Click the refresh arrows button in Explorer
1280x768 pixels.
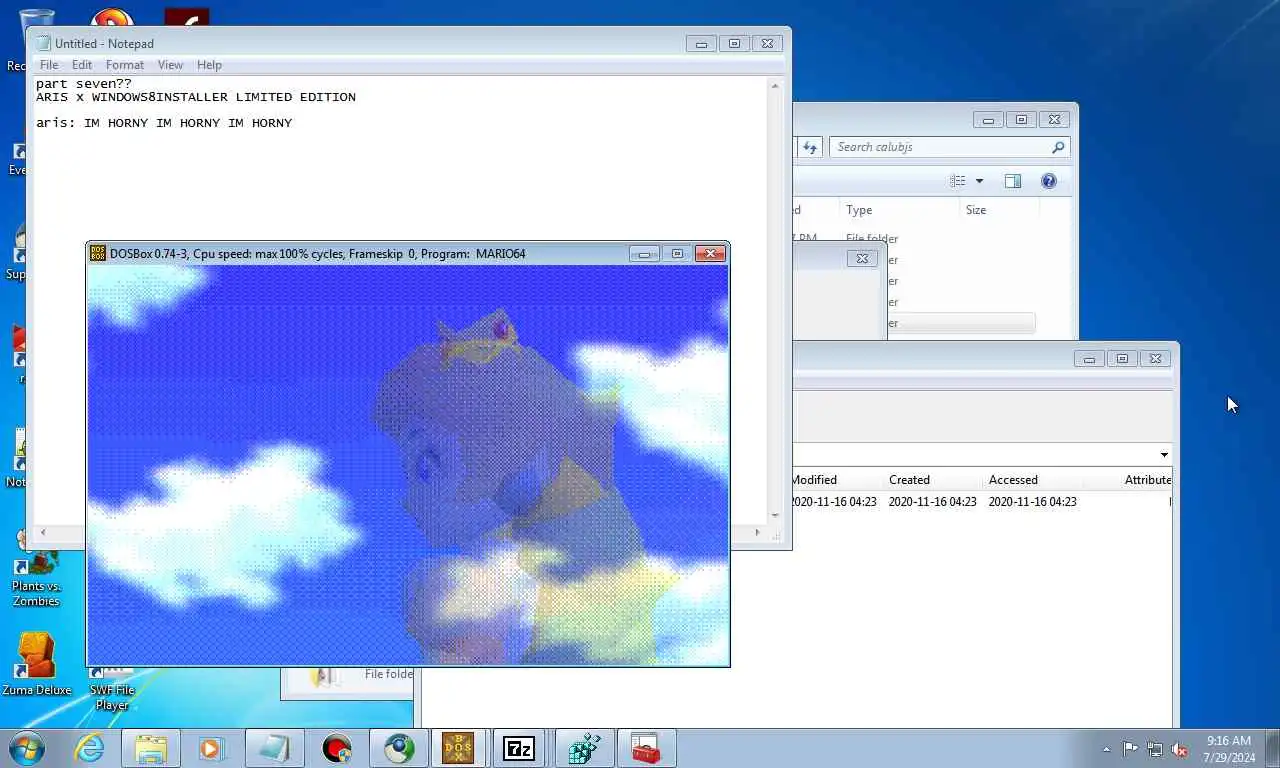coord(810,147)
